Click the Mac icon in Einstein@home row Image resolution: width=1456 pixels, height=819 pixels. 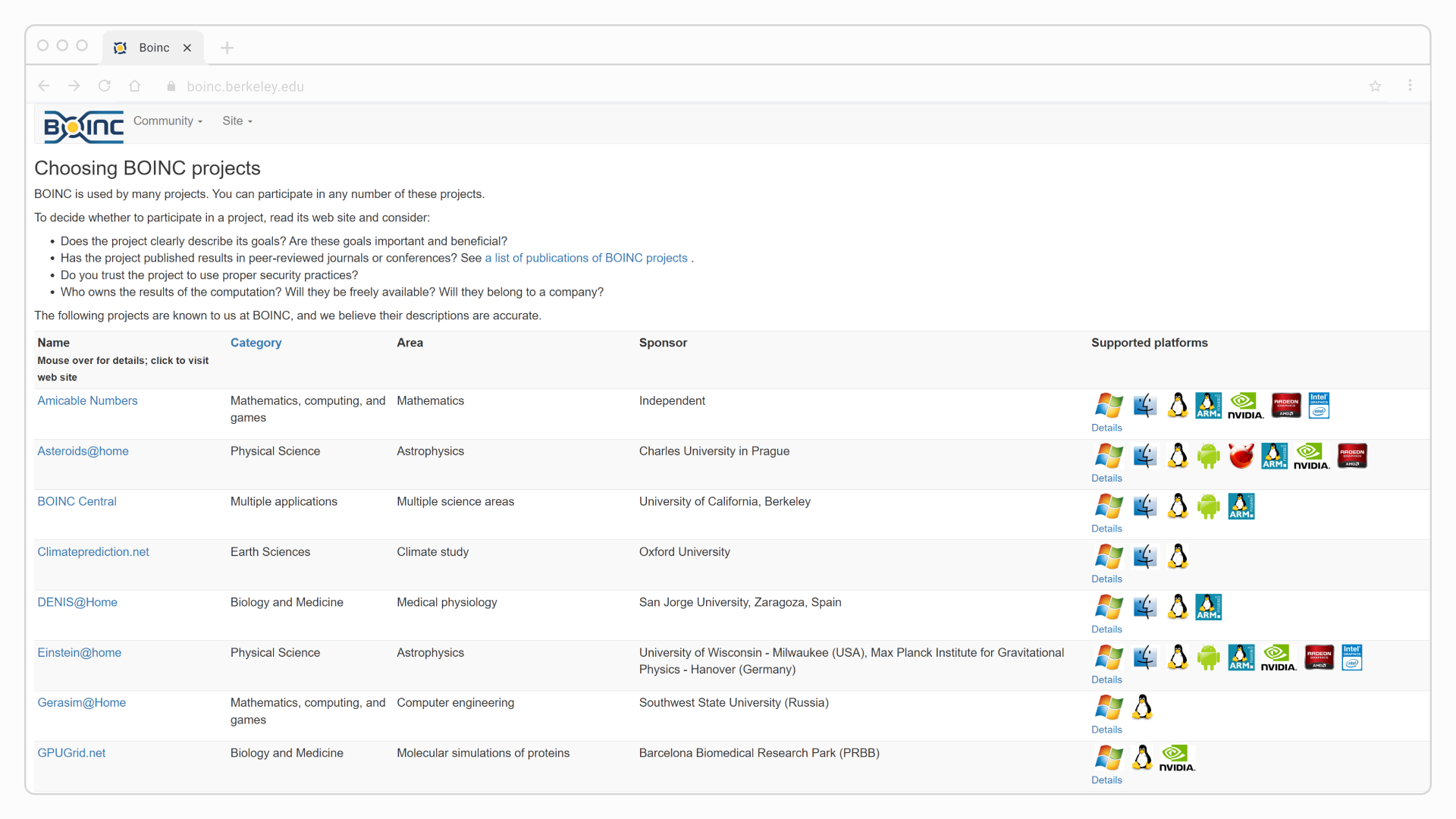[1144, 657]
